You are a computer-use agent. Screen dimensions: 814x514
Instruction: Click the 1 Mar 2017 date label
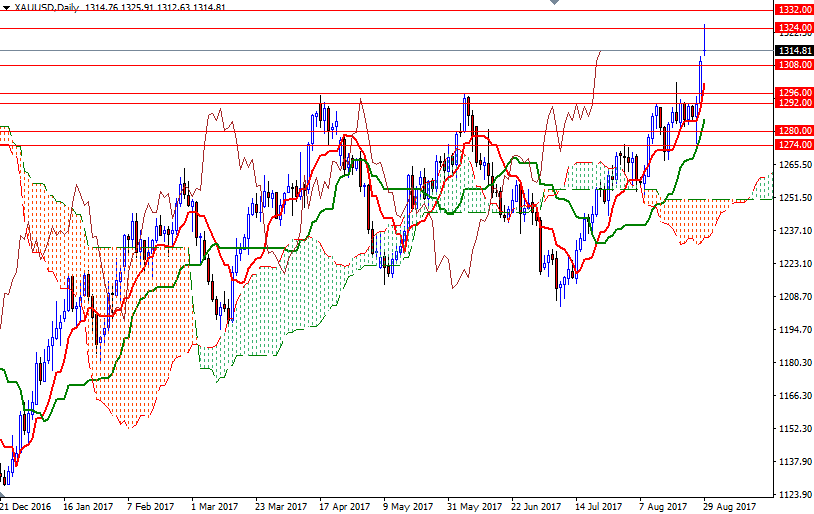[x=214, y=506]
